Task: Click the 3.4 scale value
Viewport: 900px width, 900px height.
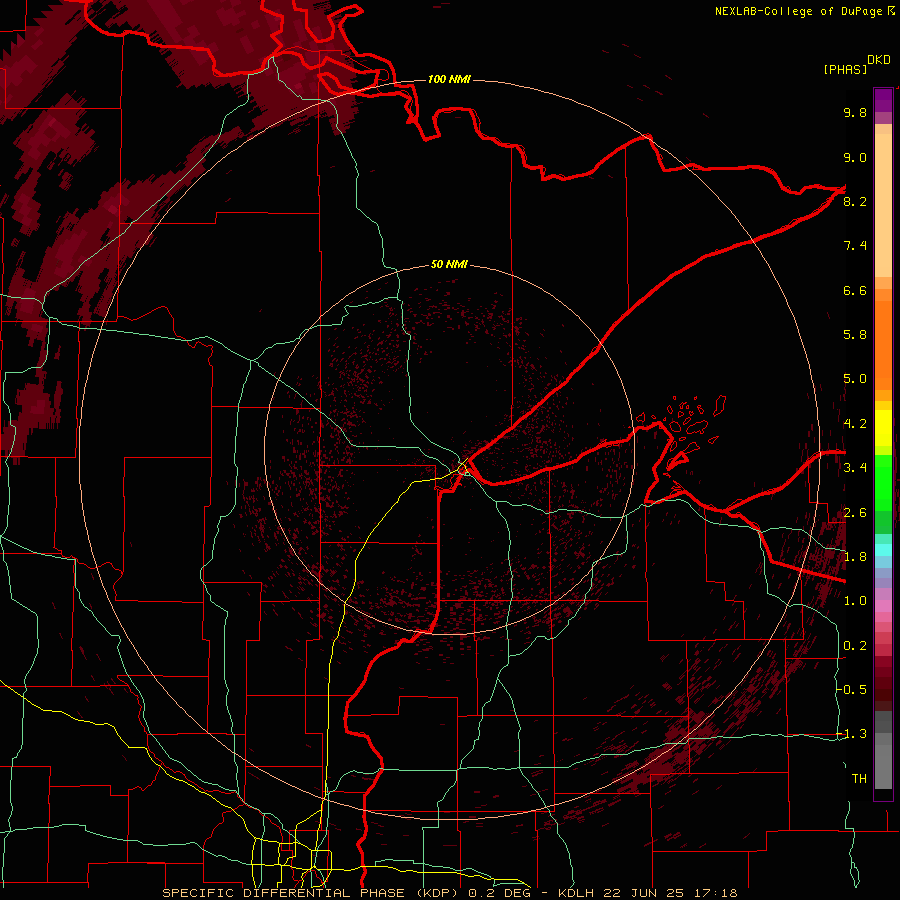Action: [x=855, y=468]
